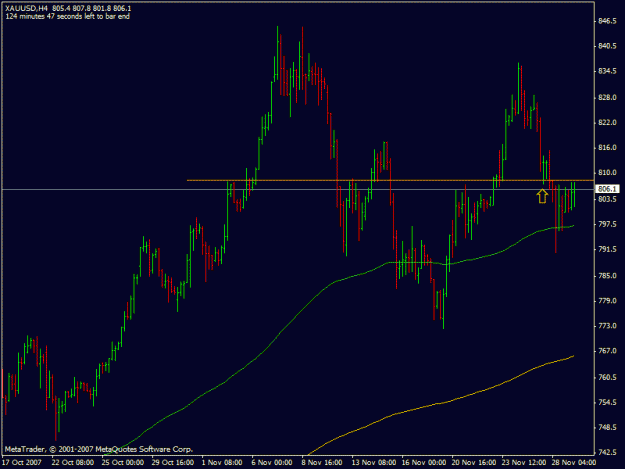Click the '16 Nov 00:00' time axis label

(424, 463)
